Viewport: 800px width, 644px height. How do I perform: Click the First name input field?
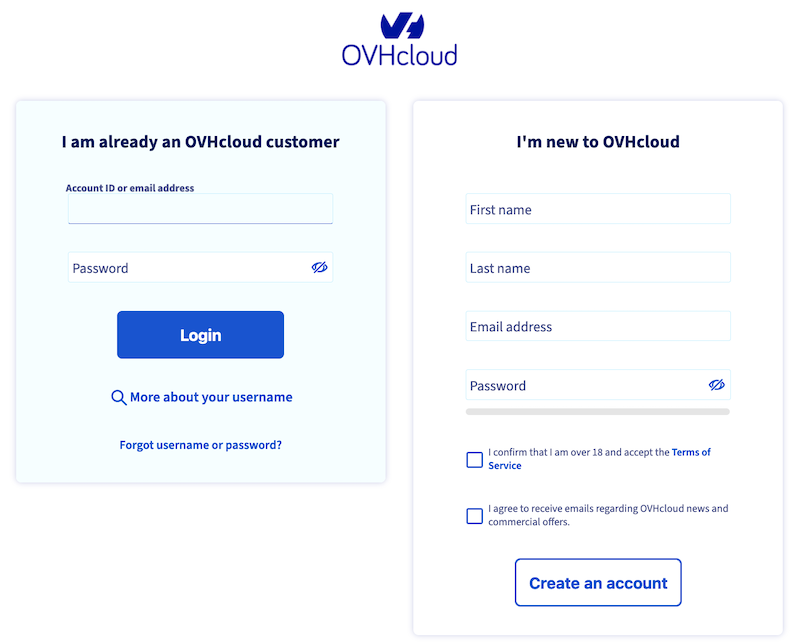(597, 208)
